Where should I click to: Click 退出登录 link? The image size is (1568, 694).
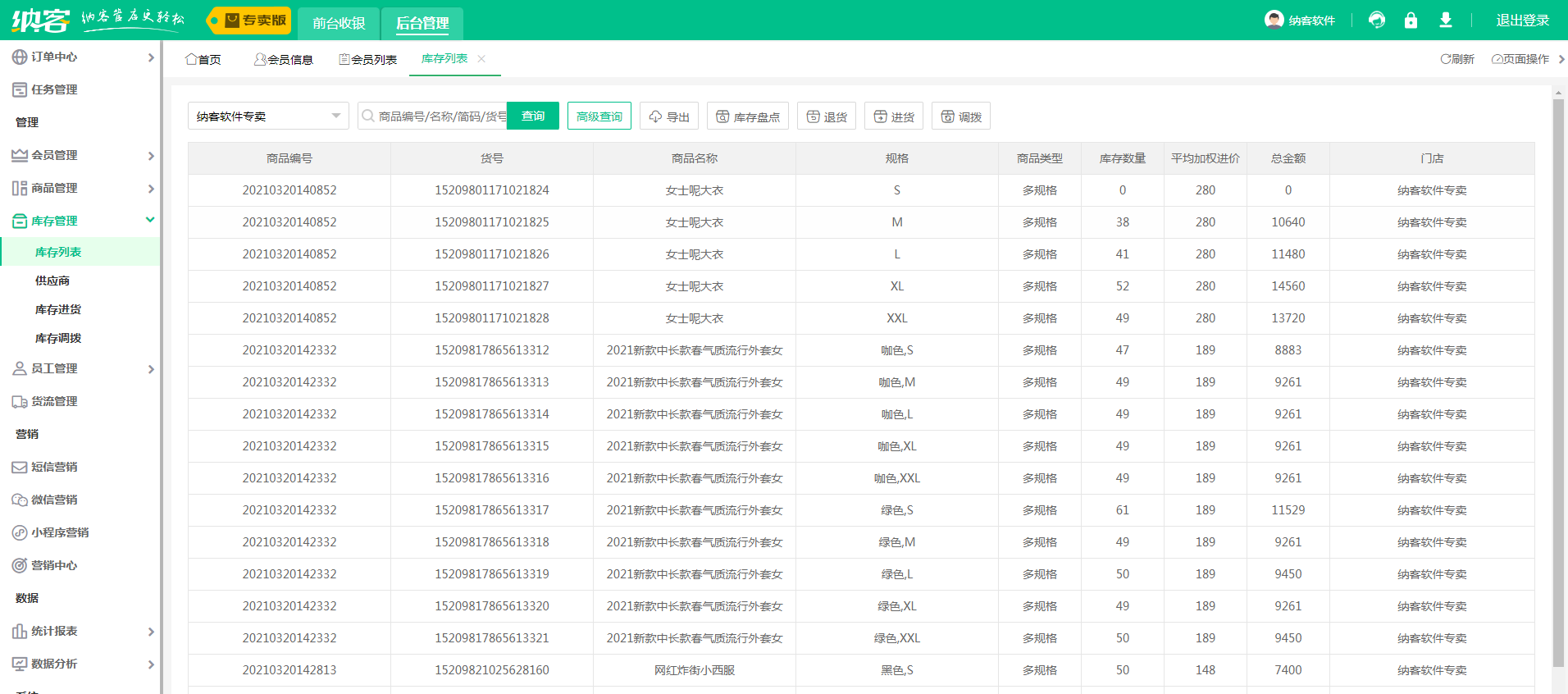pos(1522,20)
